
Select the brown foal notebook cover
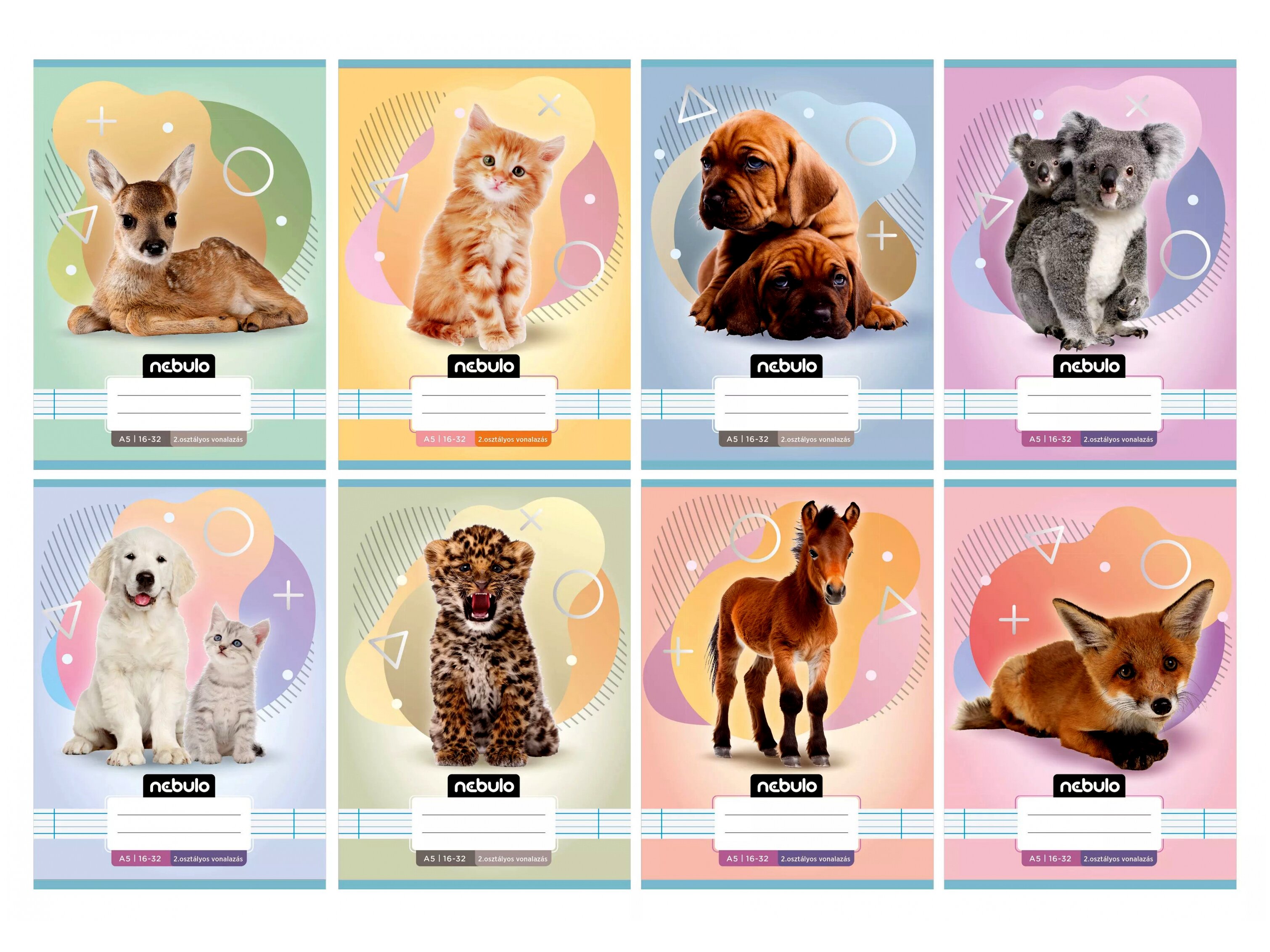[x=787, y=684]
